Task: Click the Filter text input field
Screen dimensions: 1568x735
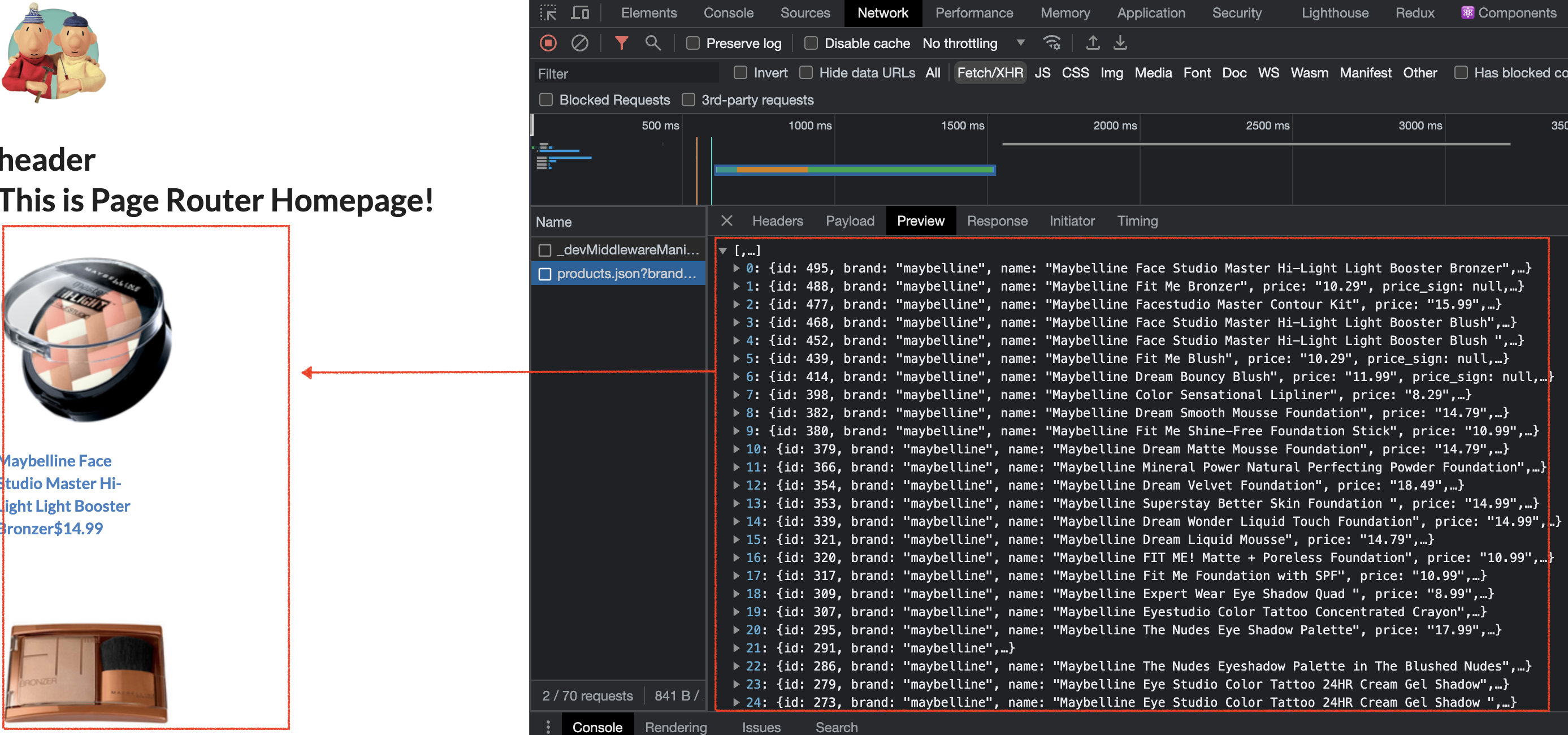Action: pos(626,73)
